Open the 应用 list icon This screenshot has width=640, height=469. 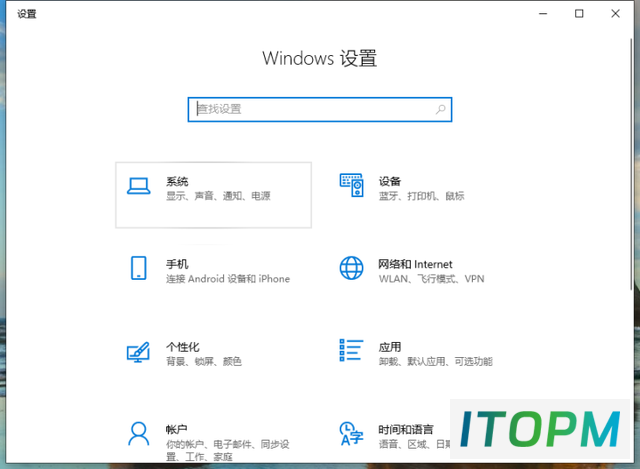[x=351, y=350]
